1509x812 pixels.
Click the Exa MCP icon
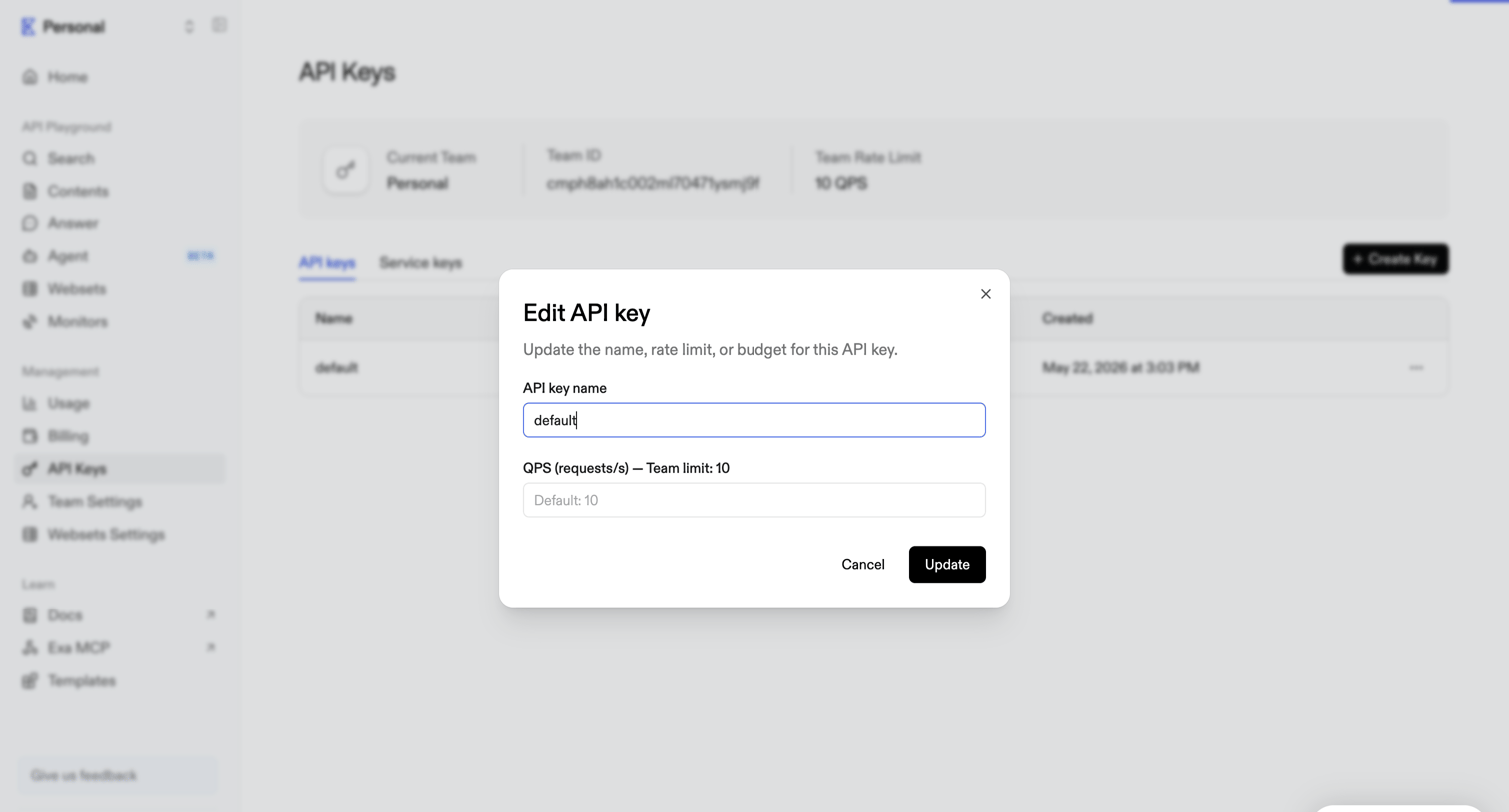tap(30, 648)
